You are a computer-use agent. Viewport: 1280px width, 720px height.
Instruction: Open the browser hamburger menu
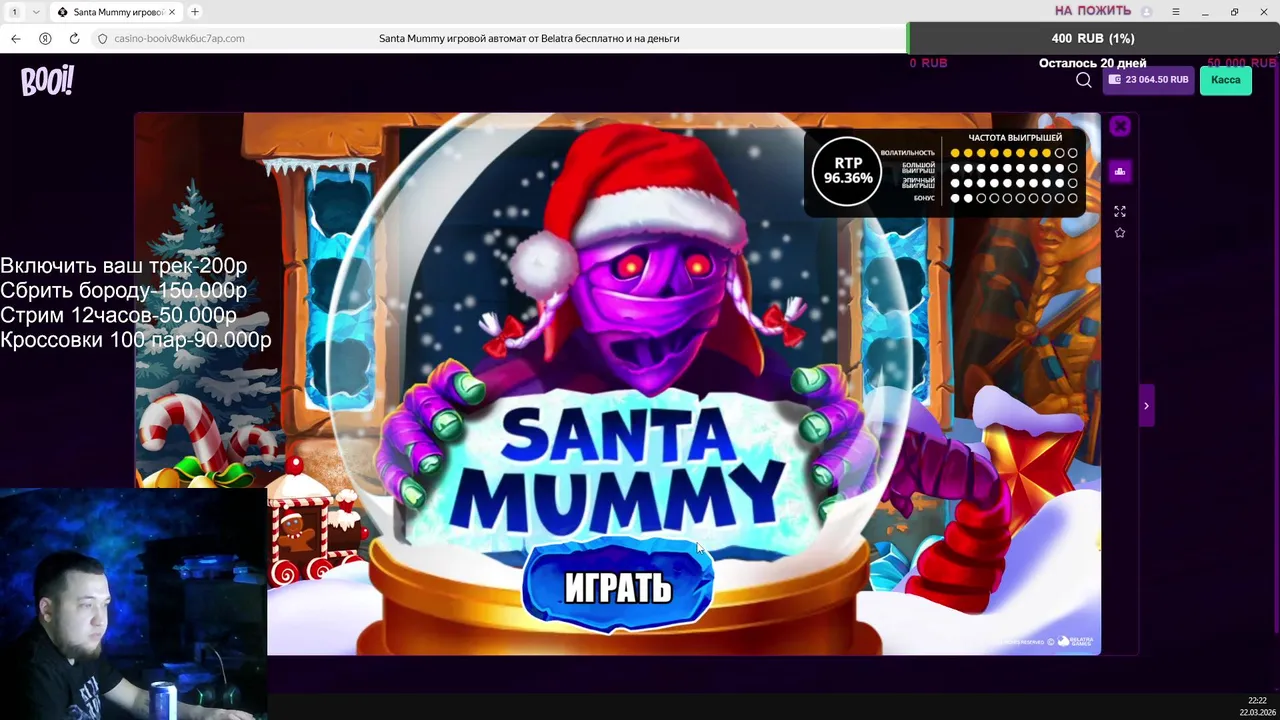coord(1176,12)
